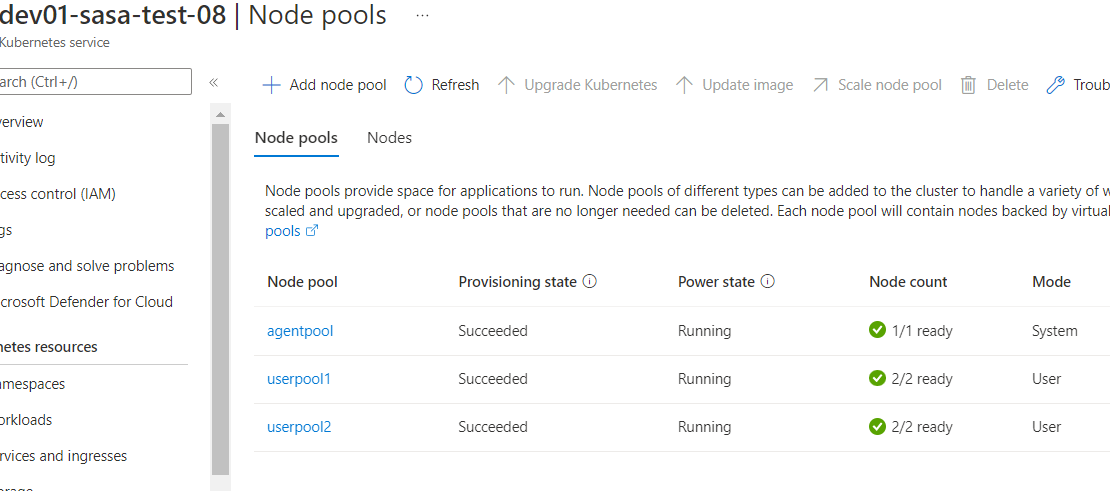The image size is (1110, 491).
Task: Click Succeeded in the agentpool row
Action: click(x=493, y=330)
